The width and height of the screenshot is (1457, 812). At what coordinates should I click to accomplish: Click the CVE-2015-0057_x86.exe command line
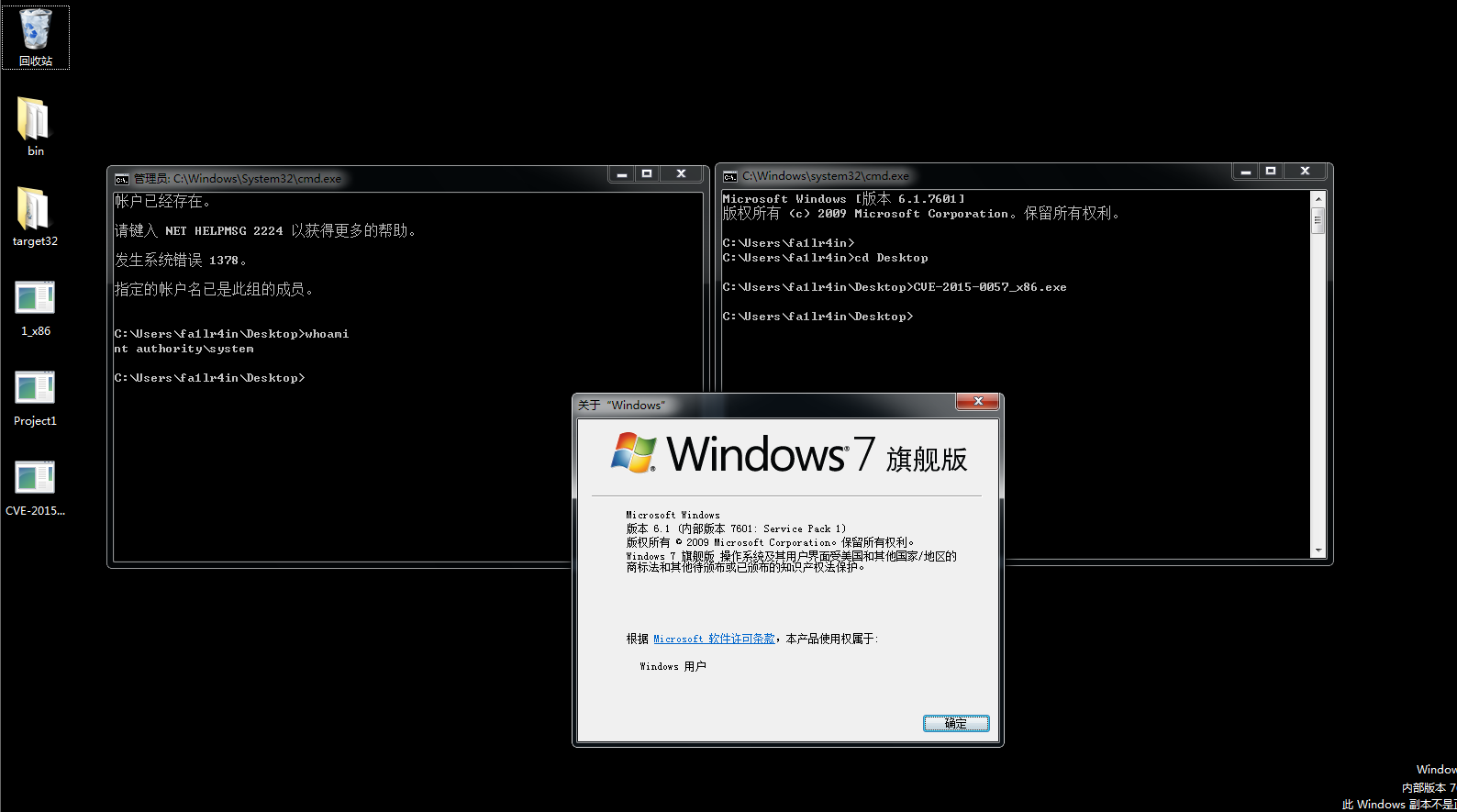pyautogui.click(x=895, y=287)
